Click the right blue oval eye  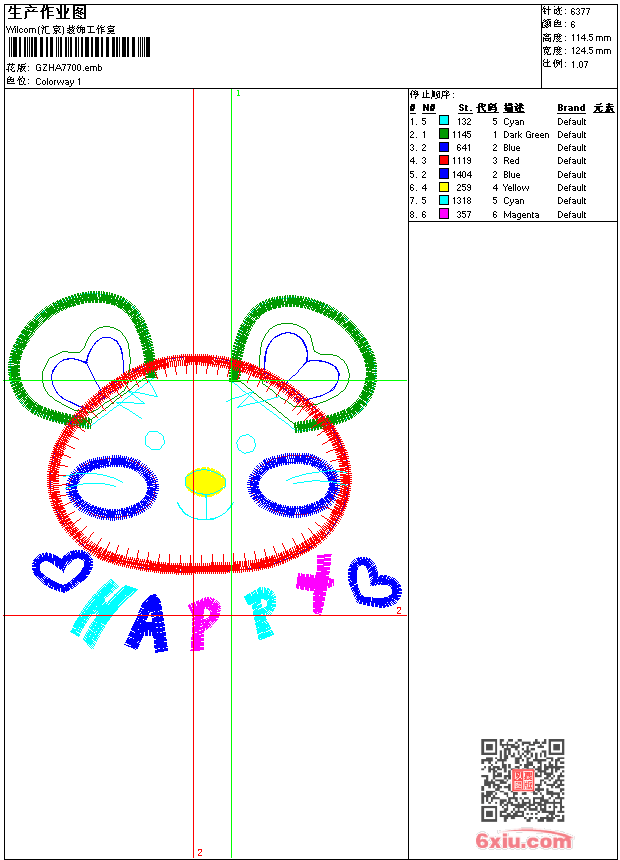click(x=294, y=485)
